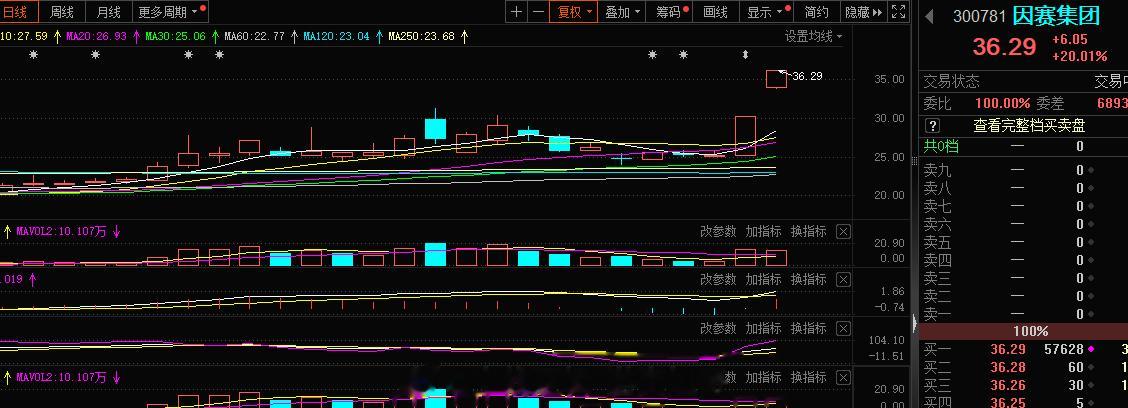
Task: Click 加指标 in the first MAVOL2 panel
Action: pyautogui.click(x=763, y=232)
